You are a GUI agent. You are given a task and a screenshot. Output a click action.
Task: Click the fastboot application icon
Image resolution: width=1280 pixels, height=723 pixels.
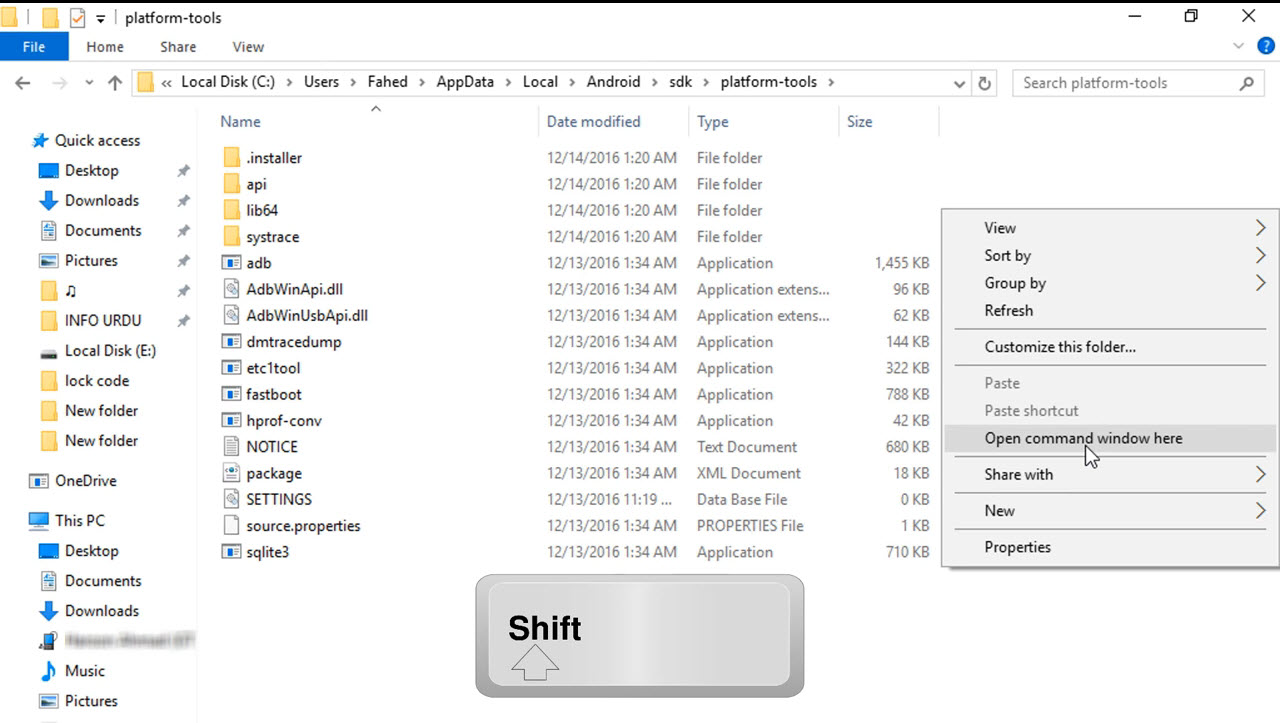(x=231, y=394)
